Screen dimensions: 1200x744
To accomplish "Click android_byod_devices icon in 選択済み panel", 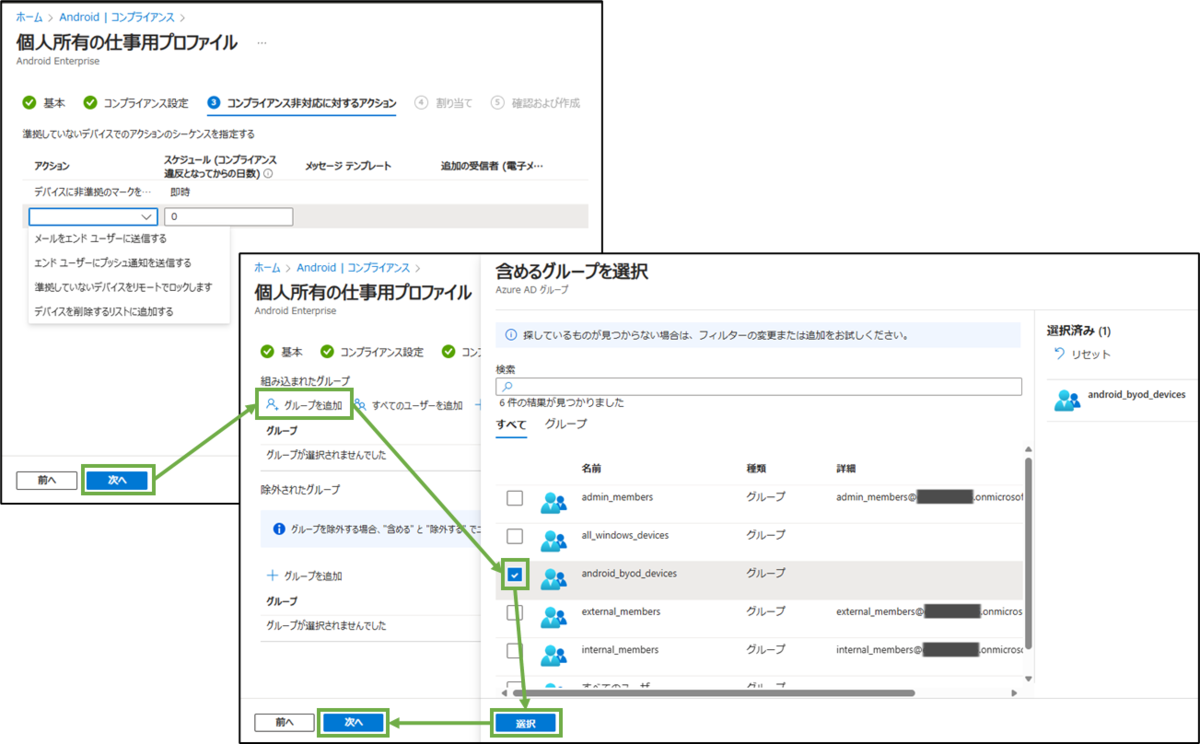I will pyautogui.click(x=1067, y=400).
